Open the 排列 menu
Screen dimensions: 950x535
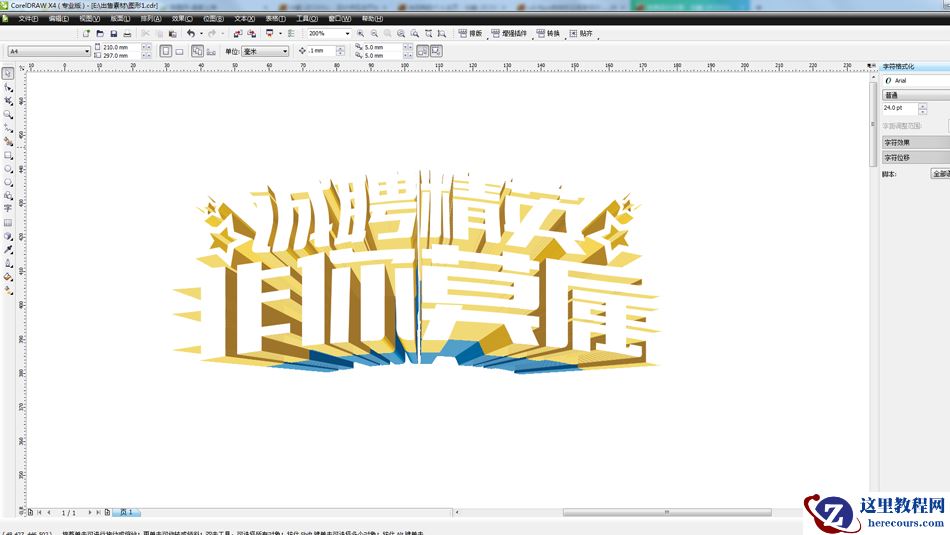[151, 19]
